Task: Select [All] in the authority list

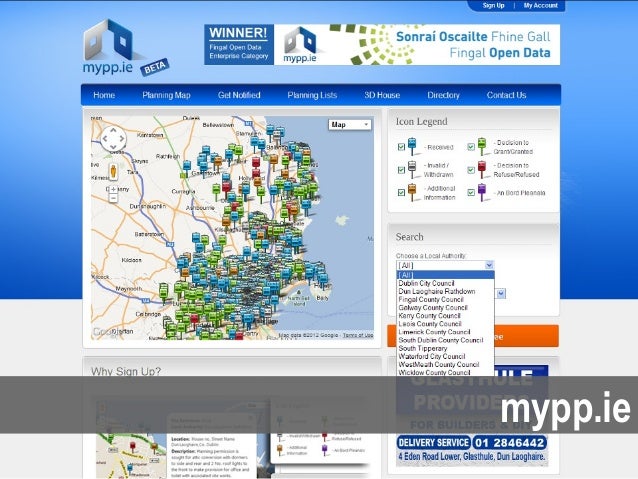Action: click(446, 275)
